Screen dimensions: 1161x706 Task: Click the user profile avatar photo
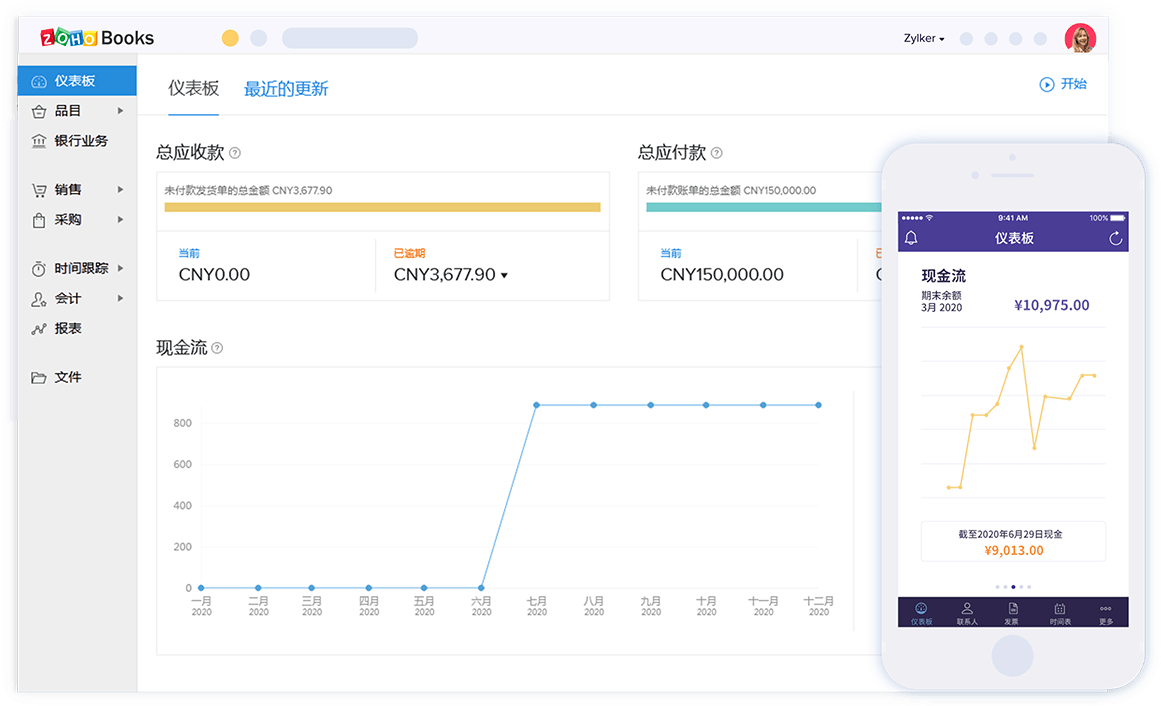tap(1080, 38)
